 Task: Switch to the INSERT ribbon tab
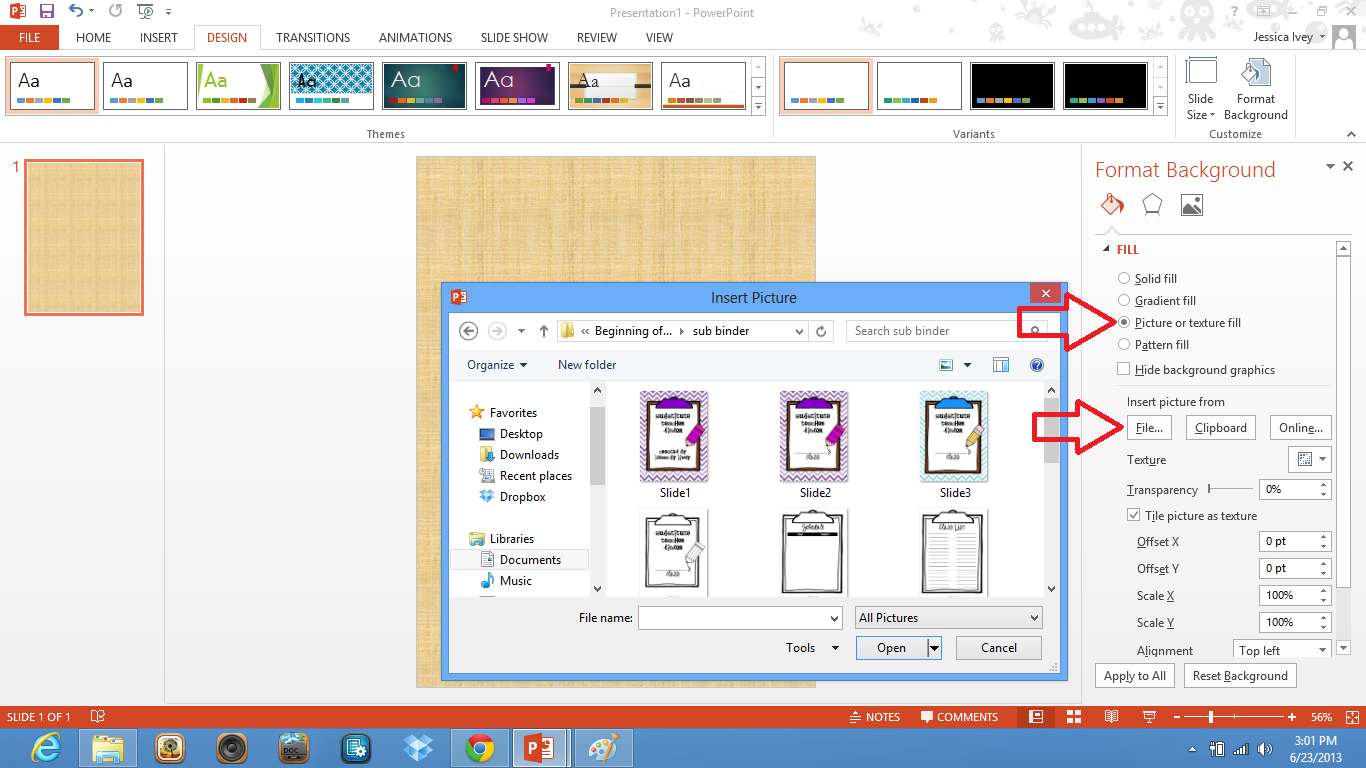[159, 38]
